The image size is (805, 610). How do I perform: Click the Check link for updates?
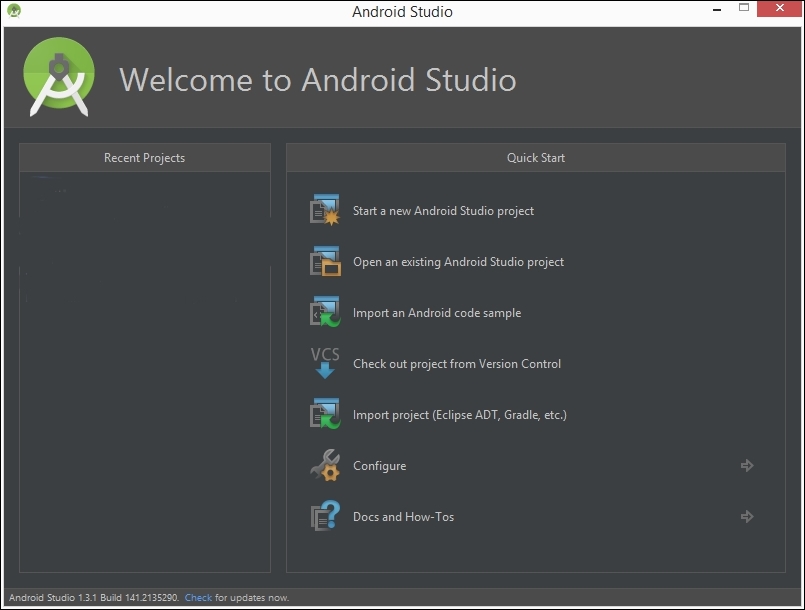[198, 598]
